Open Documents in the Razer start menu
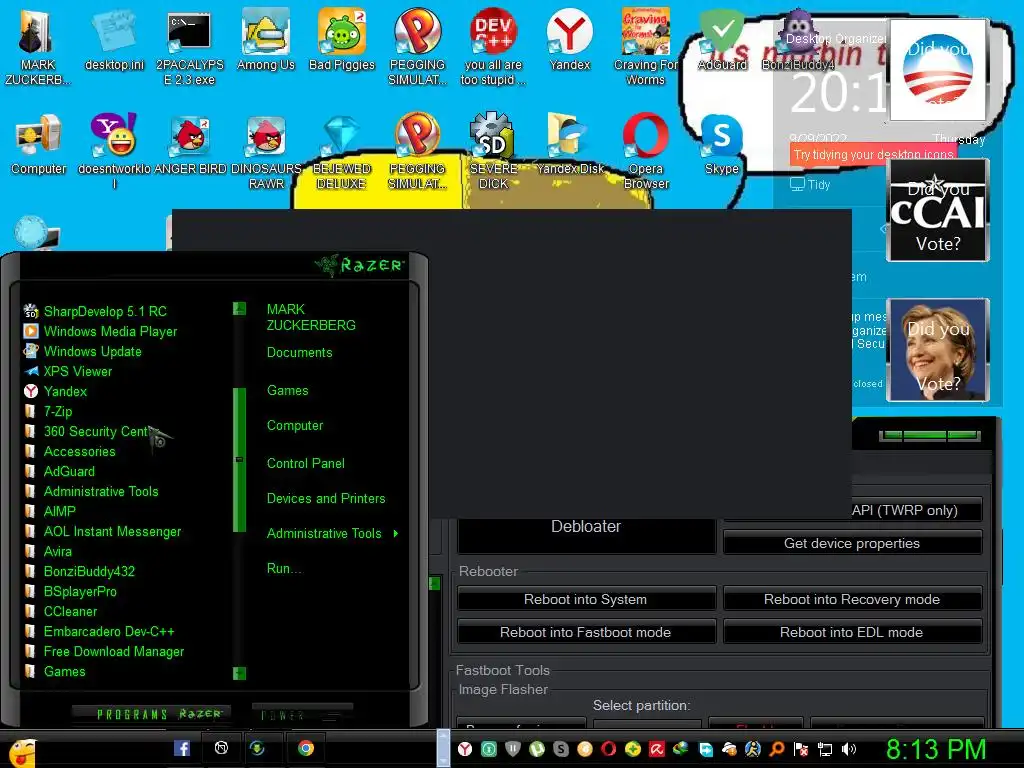This screenshot has width=1024, height=768. pyautogui.click(x=300, y=353)
